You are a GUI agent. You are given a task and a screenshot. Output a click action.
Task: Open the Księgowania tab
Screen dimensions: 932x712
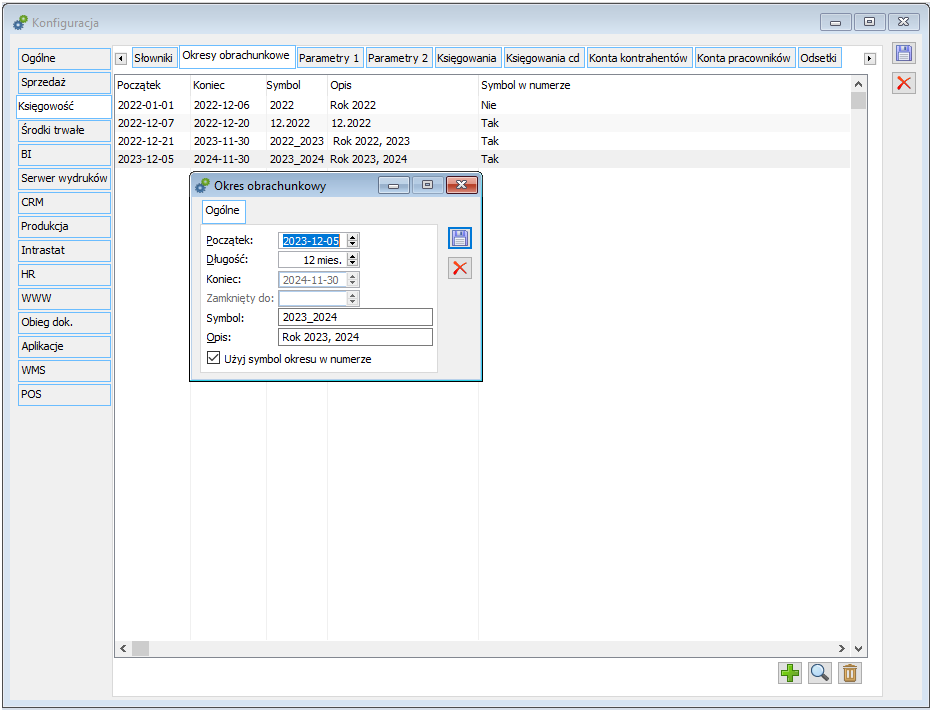point(467,58)
